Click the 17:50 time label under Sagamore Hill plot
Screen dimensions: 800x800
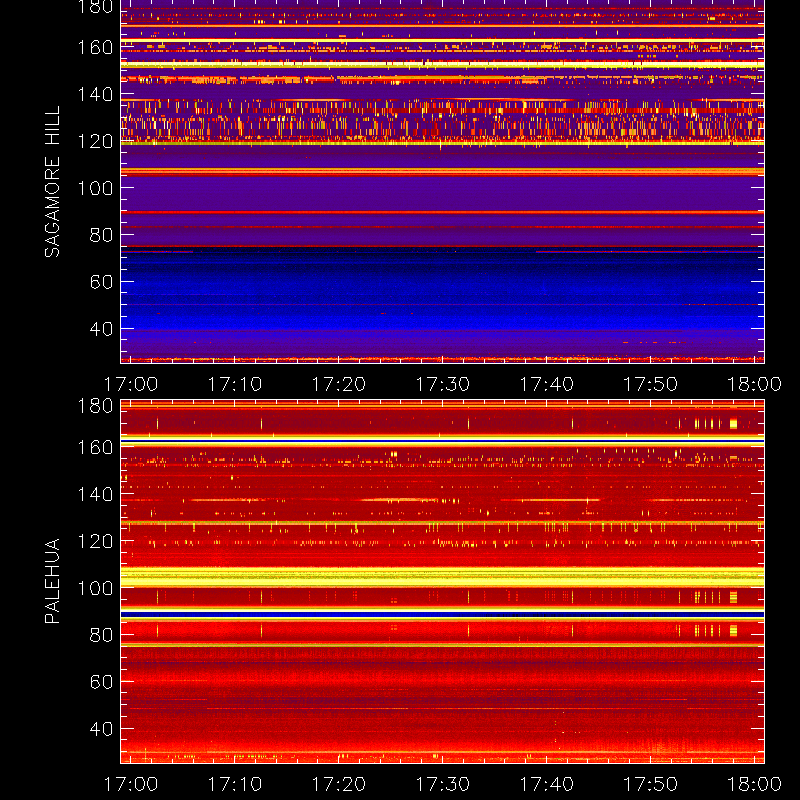[x=651, y=384]
